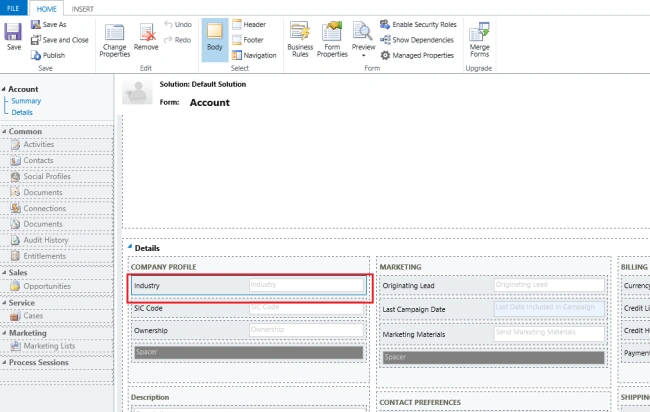Select the Last Campaign Date field
The width and height of the screenshot is (650, 412).
493,309
